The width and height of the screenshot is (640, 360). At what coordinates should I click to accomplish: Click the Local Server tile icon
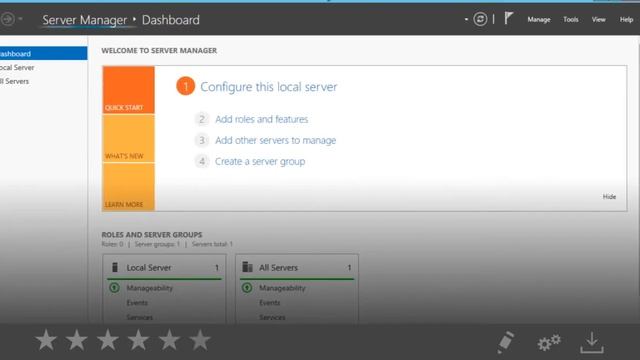click(x=115, y=267)
